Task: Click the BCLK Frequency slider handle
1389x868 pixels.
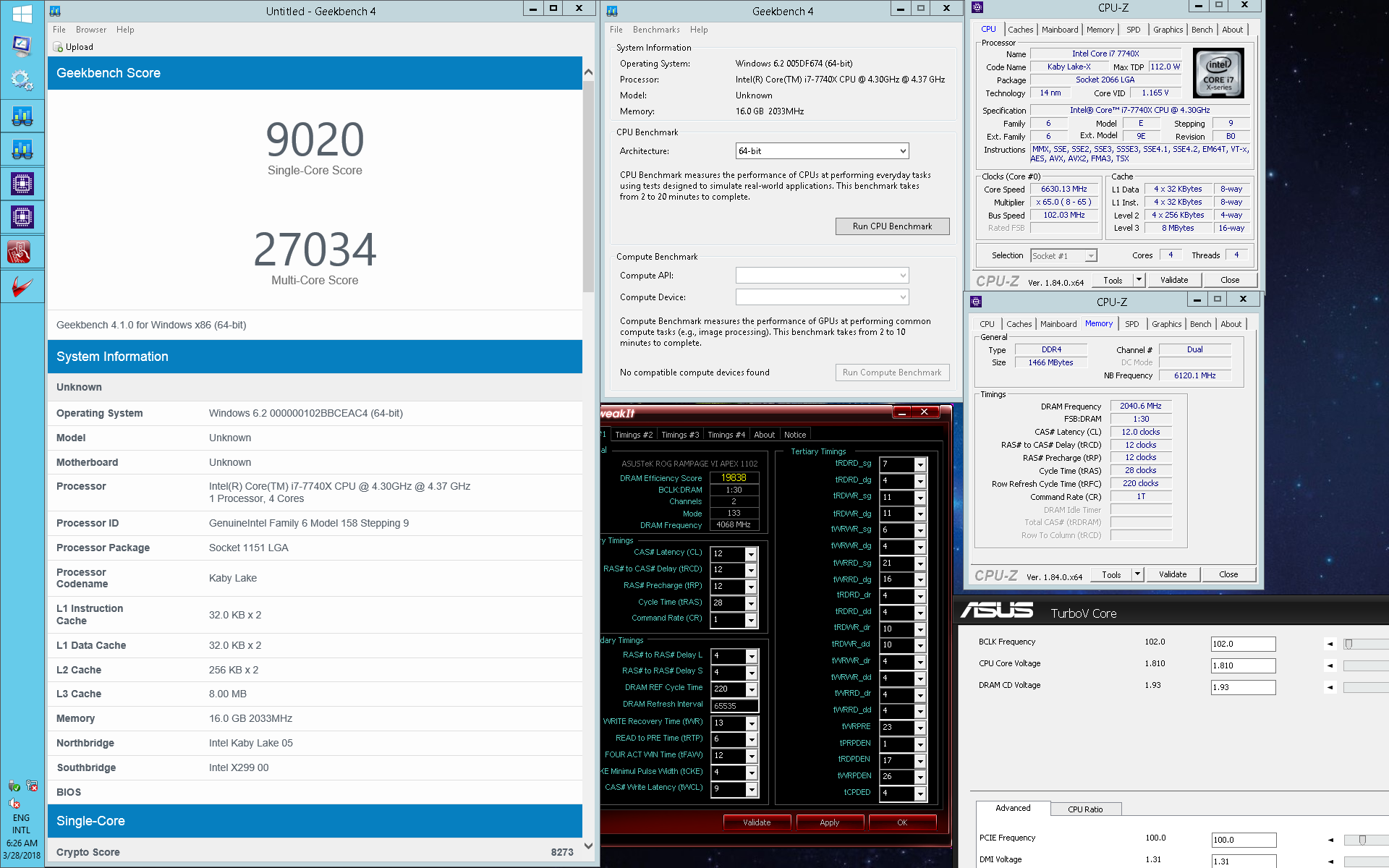Action: point(1348,644)
